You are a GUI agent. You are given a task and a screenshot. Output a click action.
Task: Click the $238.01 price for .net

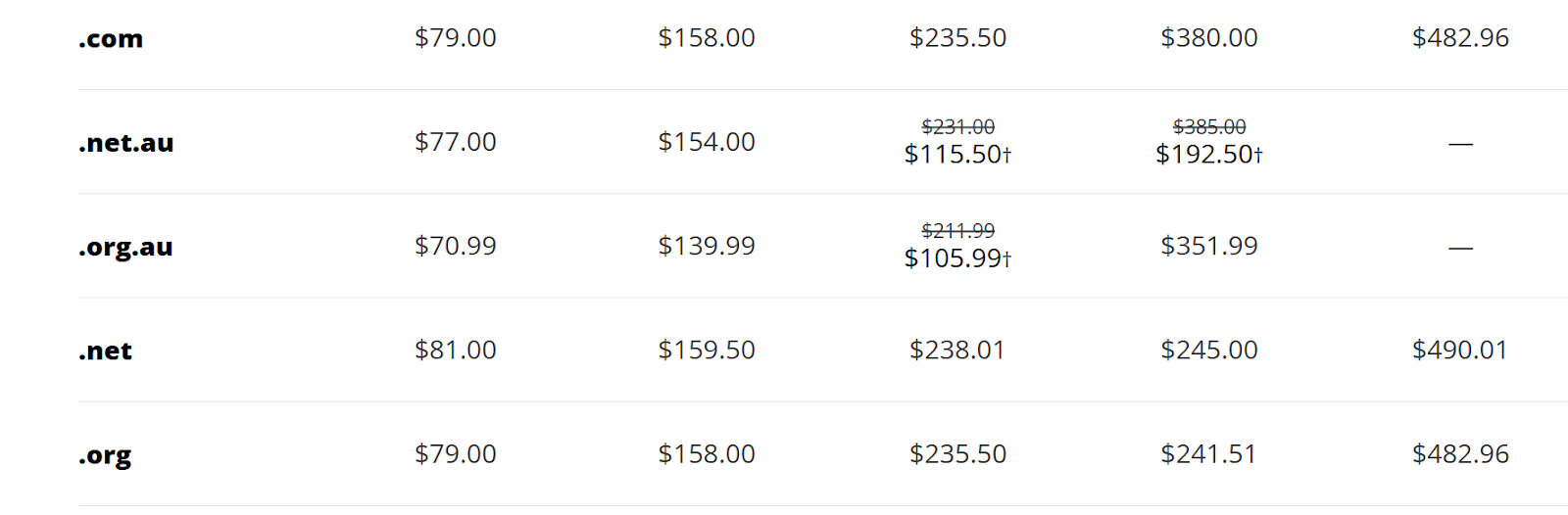click(956, 350)
